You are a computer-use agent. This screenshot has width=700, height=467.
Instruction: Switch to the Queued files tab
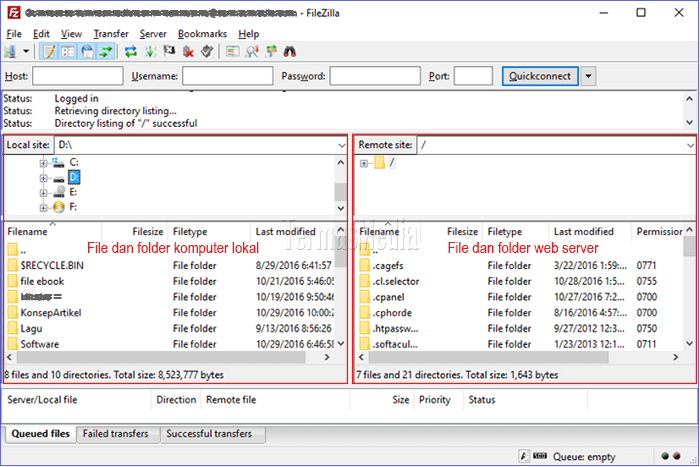pos(40,434)
